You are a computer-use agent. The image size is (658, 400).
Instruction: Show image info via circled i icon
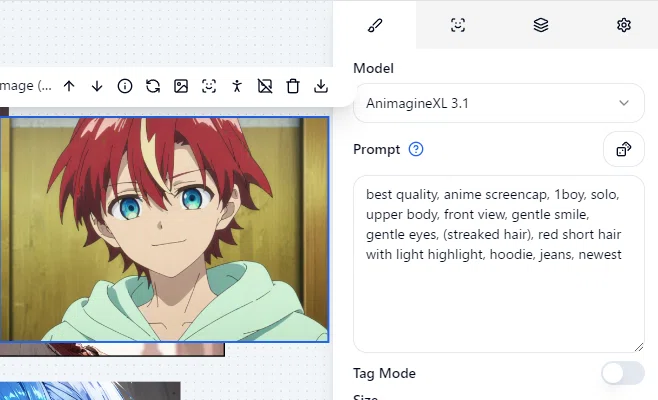tap(125, 86)
